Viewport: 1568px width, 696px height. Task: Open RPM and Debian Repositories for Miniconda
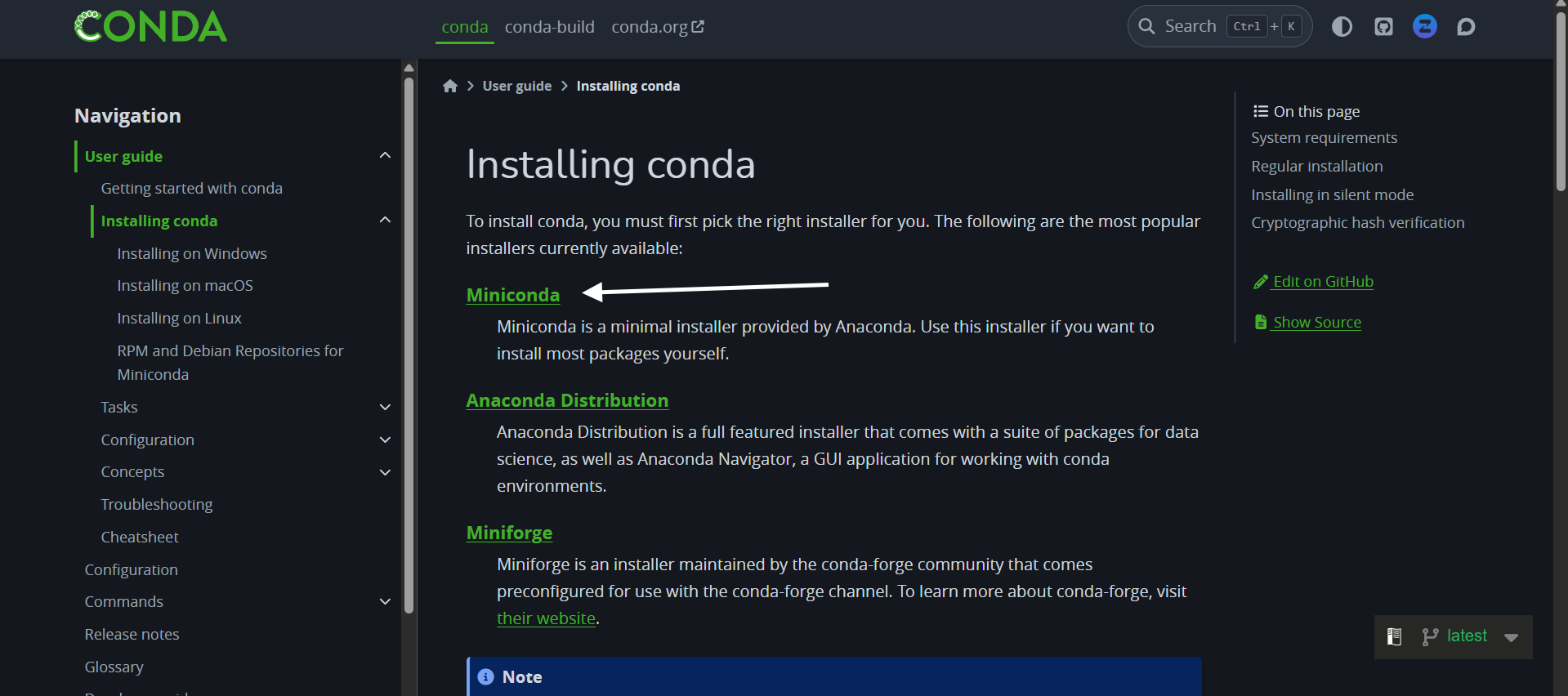pos(230,363)
